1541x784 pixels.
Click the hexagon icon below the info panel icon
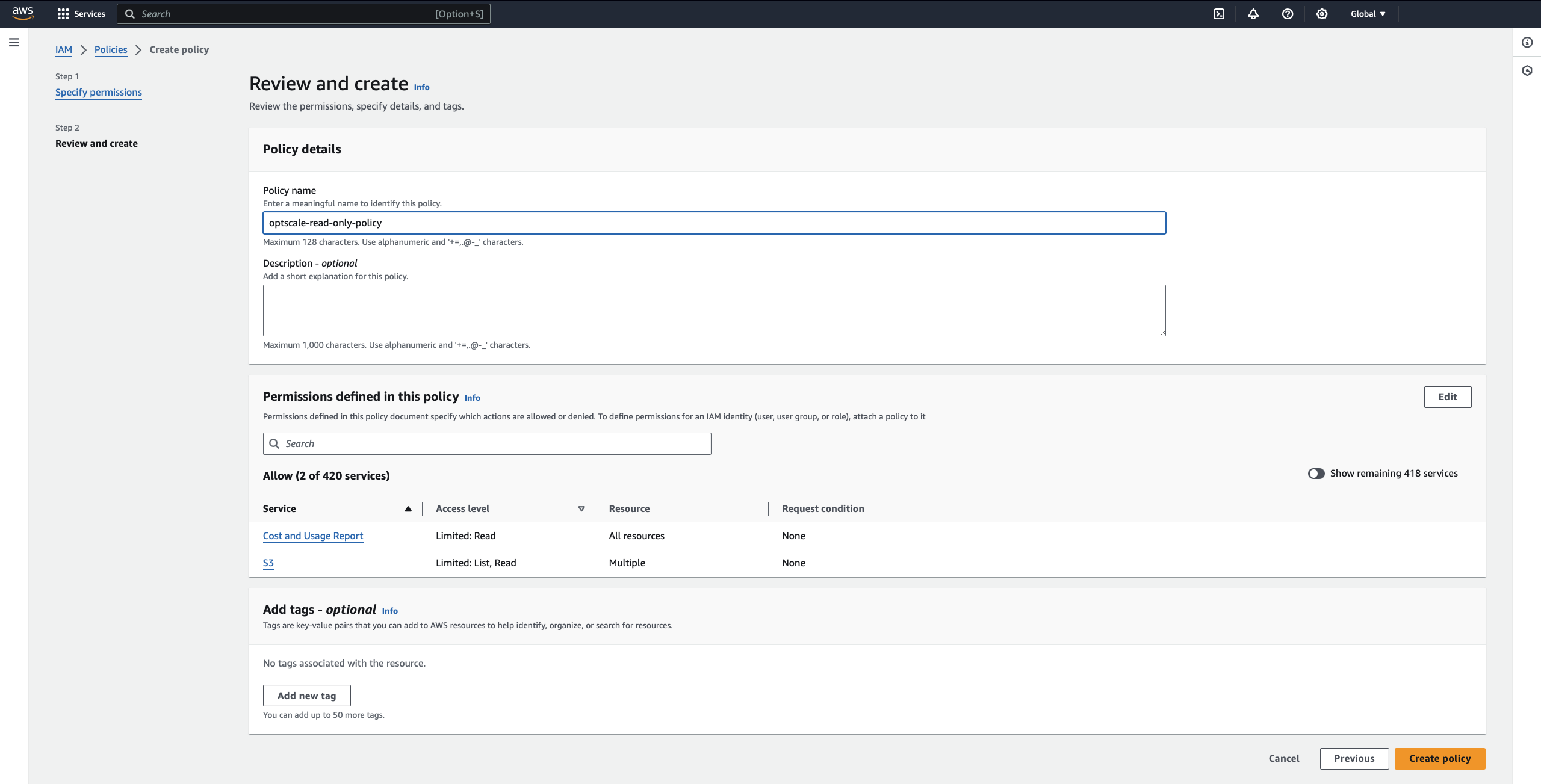[1527, 70]
